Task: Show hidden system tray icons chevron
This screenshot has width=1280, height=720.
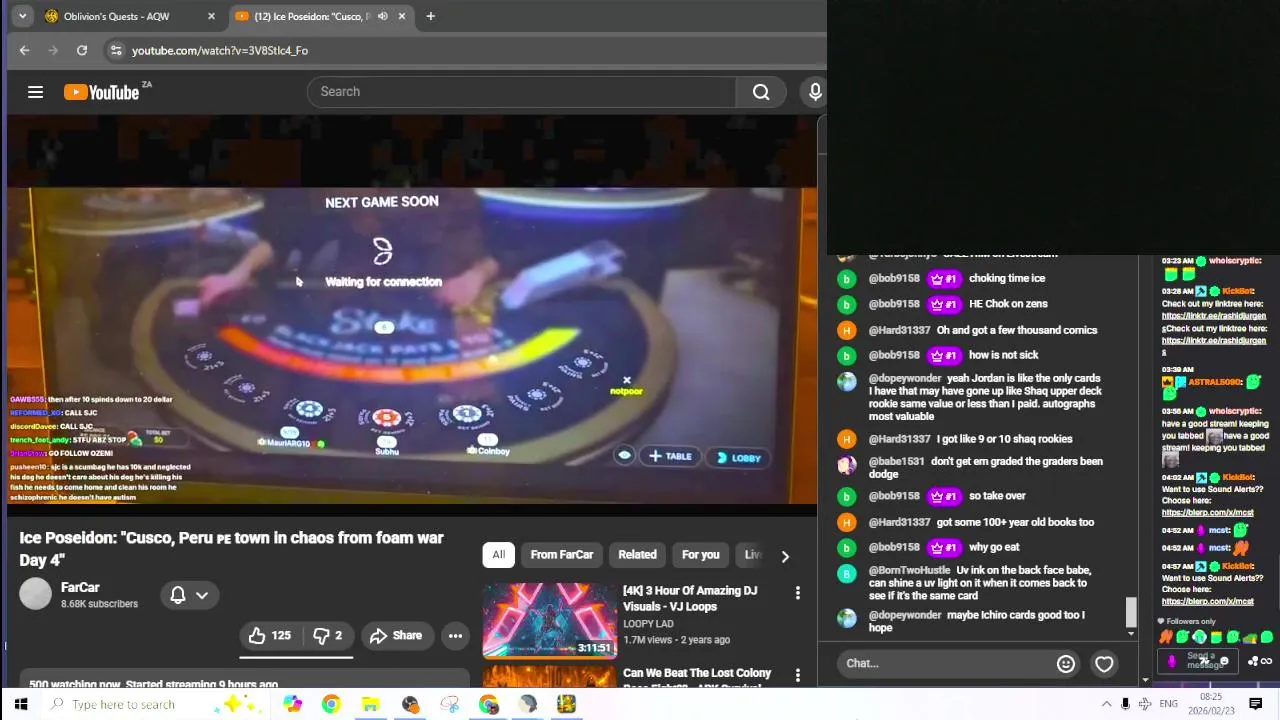Action: click(1106, 704)
